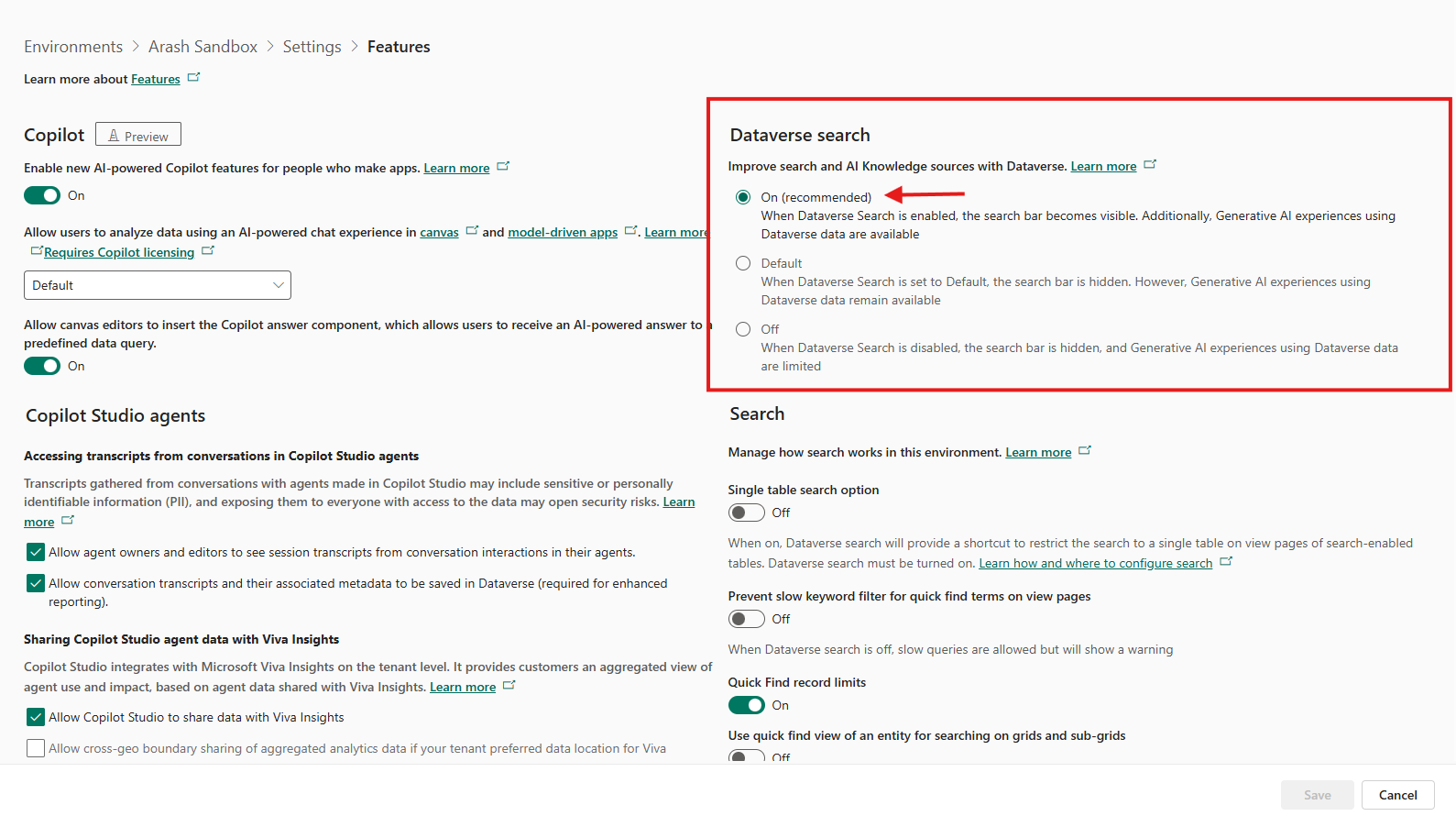Viewport: 1456px width, 816px height.
Task: Click external link icon after configure search link
Action: point(1226,562)
